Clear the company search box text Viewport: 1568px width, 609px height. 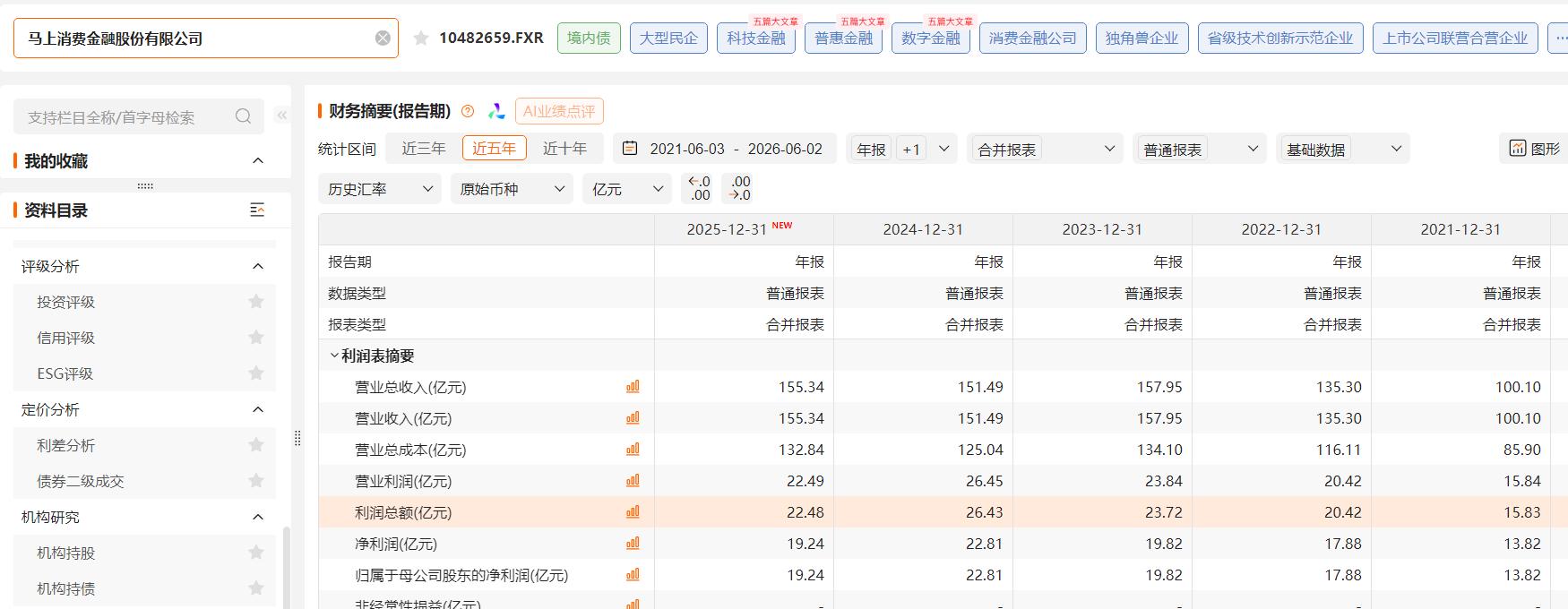click(x=383, y=38)
